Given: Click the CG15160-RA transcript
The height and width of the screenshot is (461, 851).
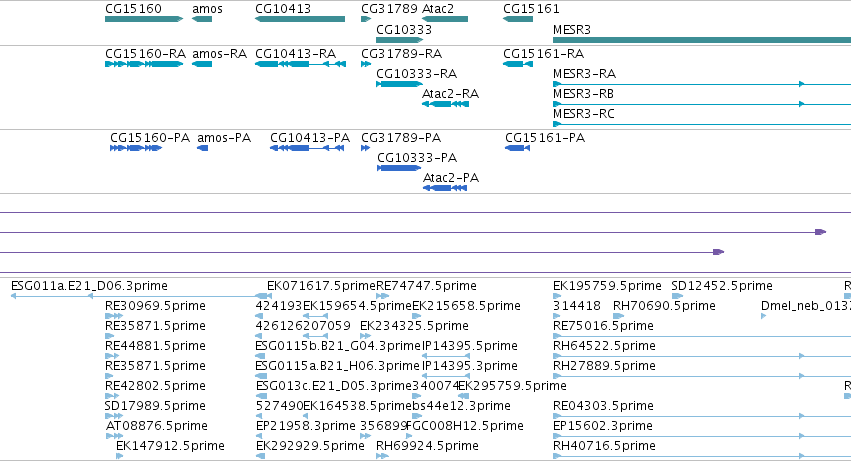Looking at the screenshot, I should tap(144, 64).
